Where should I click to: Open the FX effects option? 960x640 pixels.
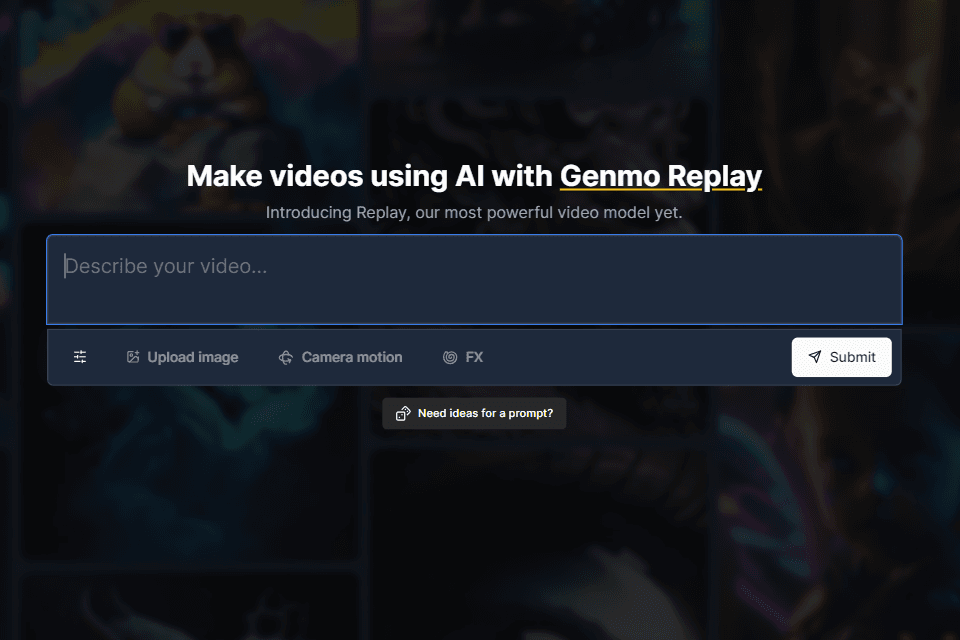point(463,357)
